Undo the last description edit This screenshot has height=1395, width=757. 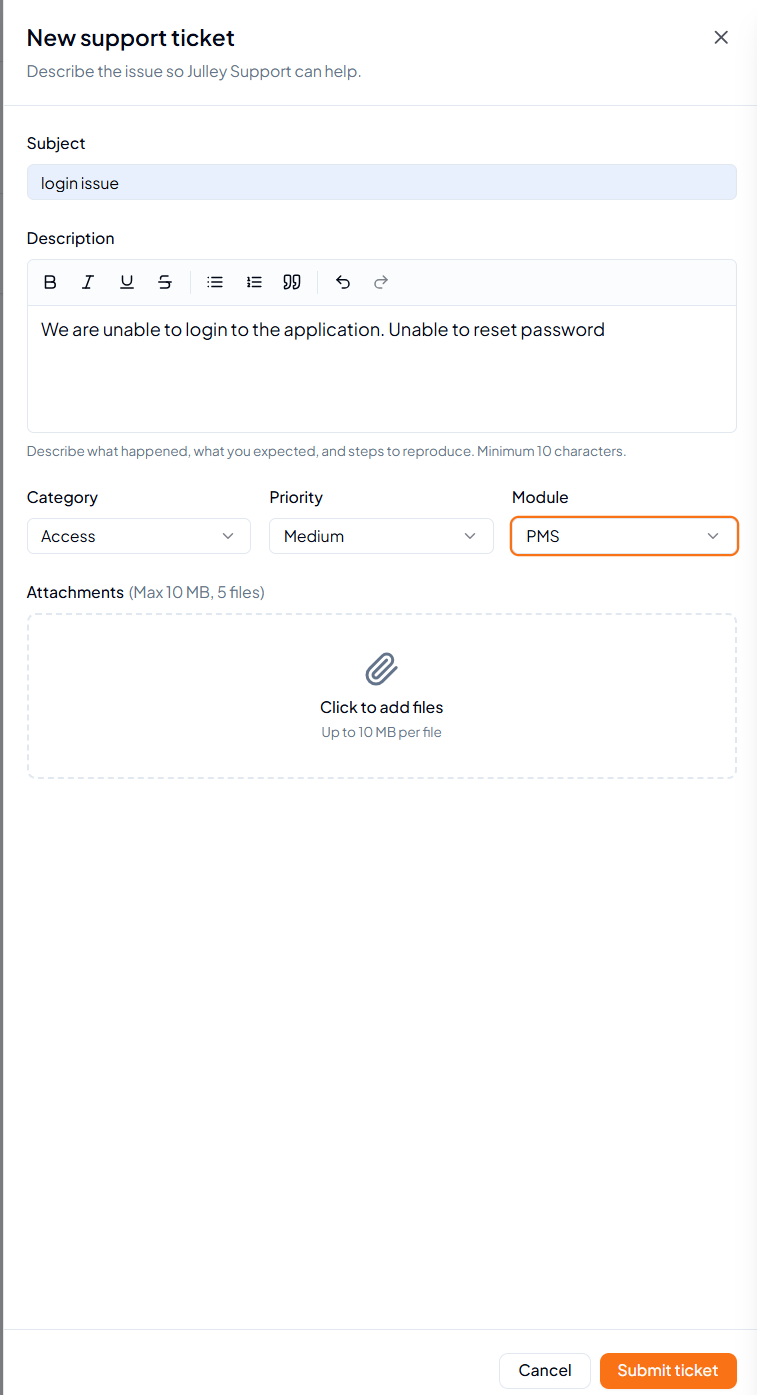coord(343,282)
